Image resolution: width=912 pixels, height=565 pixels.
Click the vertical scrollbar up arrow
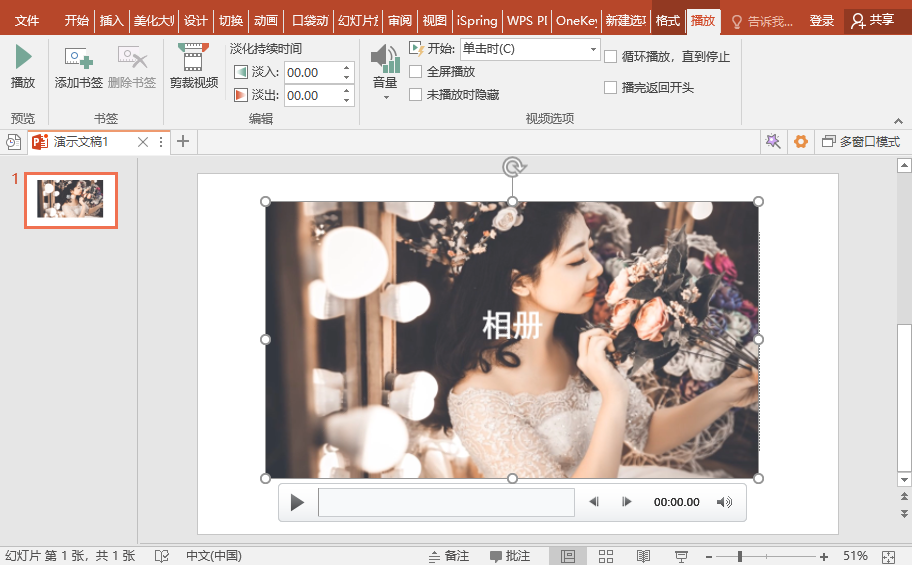[x=904, y=166]
